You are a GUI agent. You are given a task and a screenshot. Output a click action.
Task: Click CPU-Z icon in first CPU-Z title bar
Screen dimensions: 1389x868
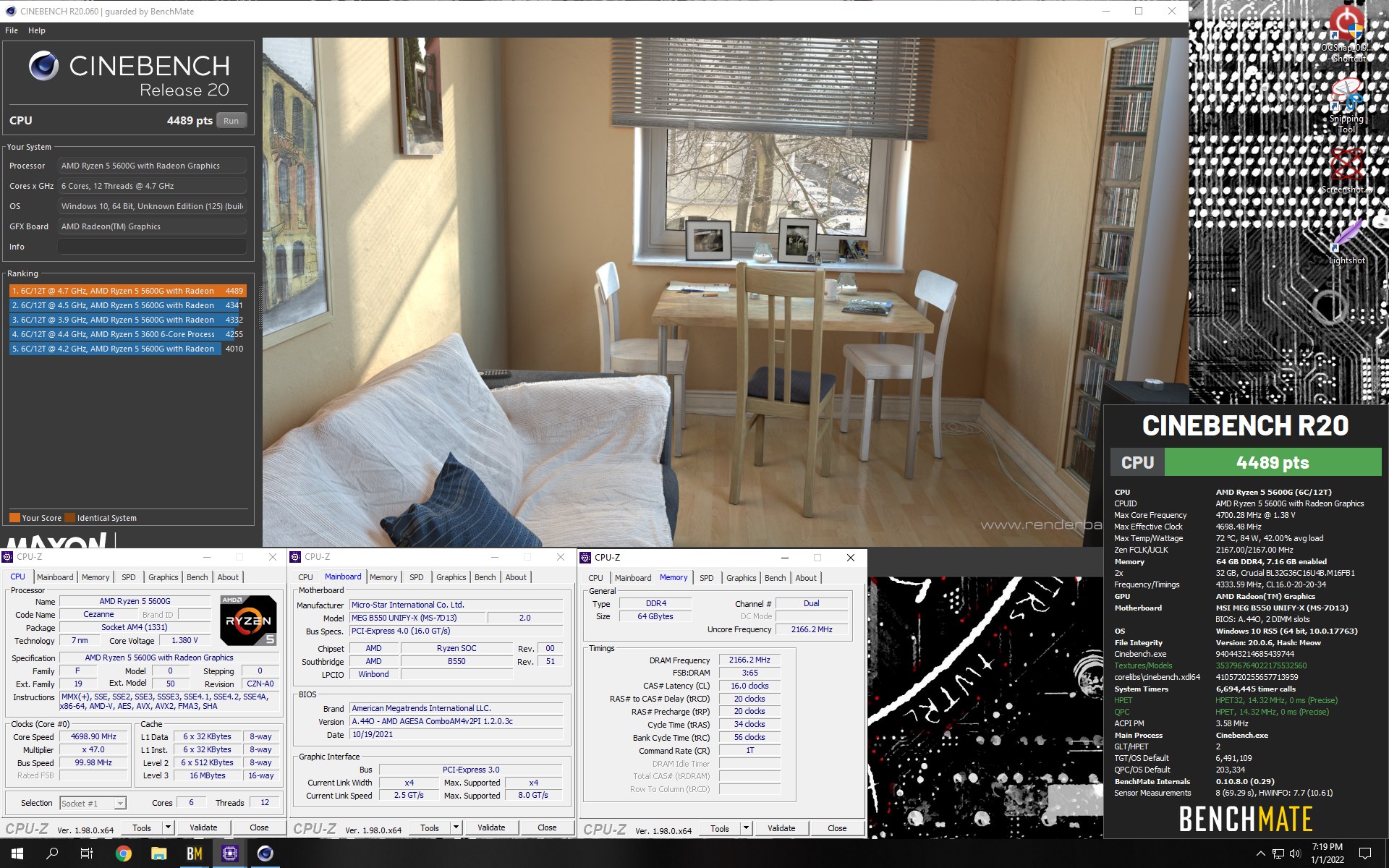pyautogui.click(x=7, y=557)
